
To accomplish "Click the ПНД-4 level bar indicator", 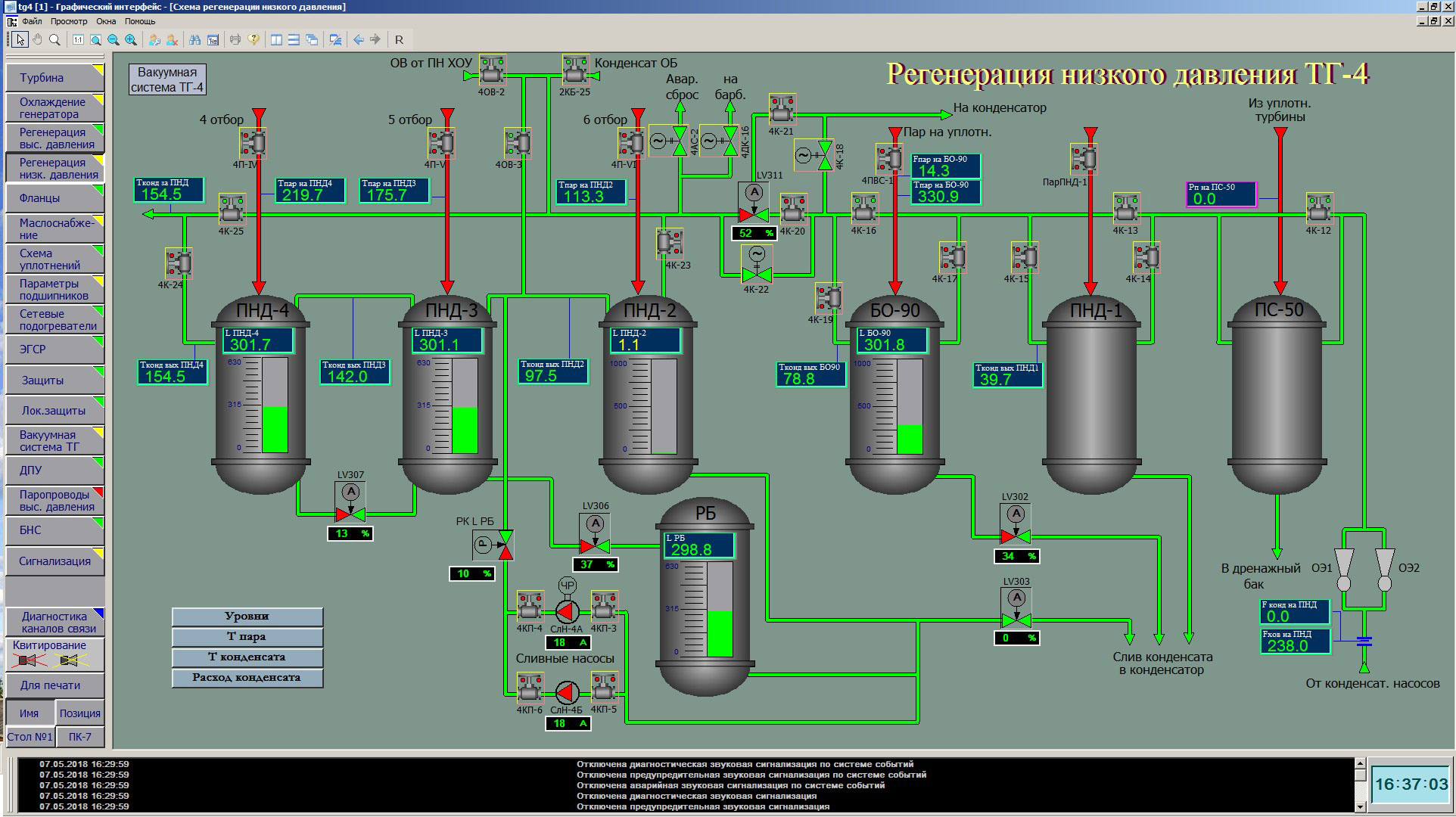I will click(275, 405).
